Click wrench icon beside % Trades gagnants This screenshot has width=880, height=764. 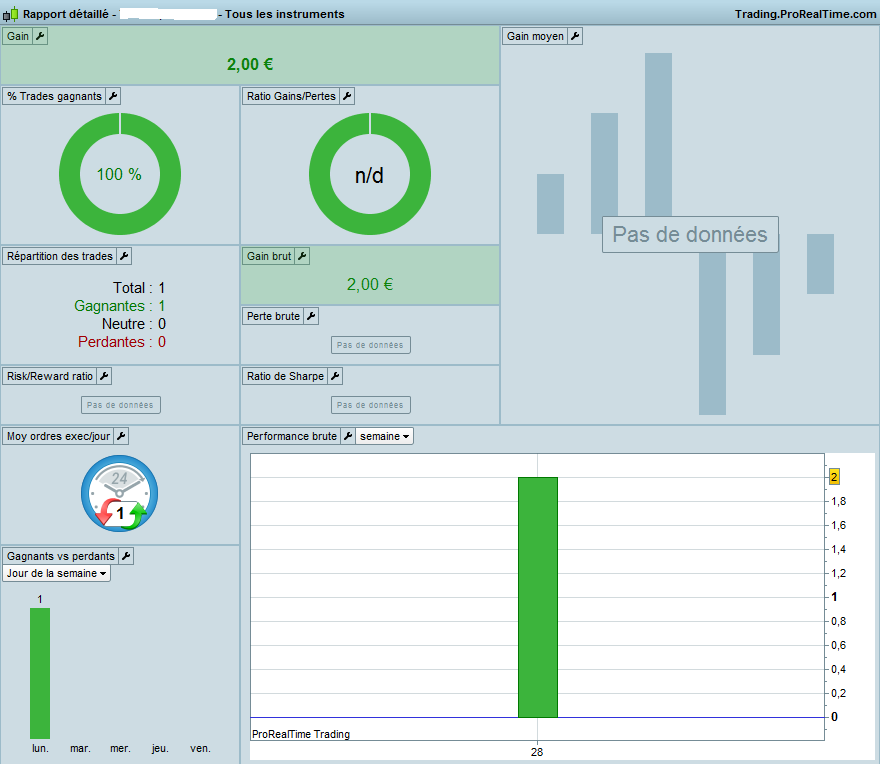(113, 97)
